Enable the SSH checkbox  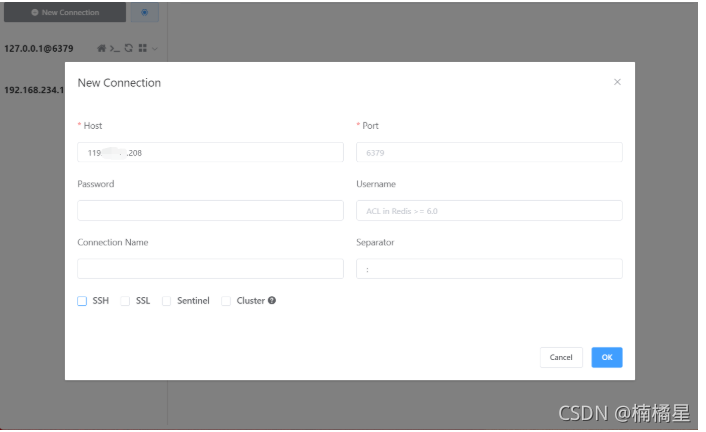(82, 301)
